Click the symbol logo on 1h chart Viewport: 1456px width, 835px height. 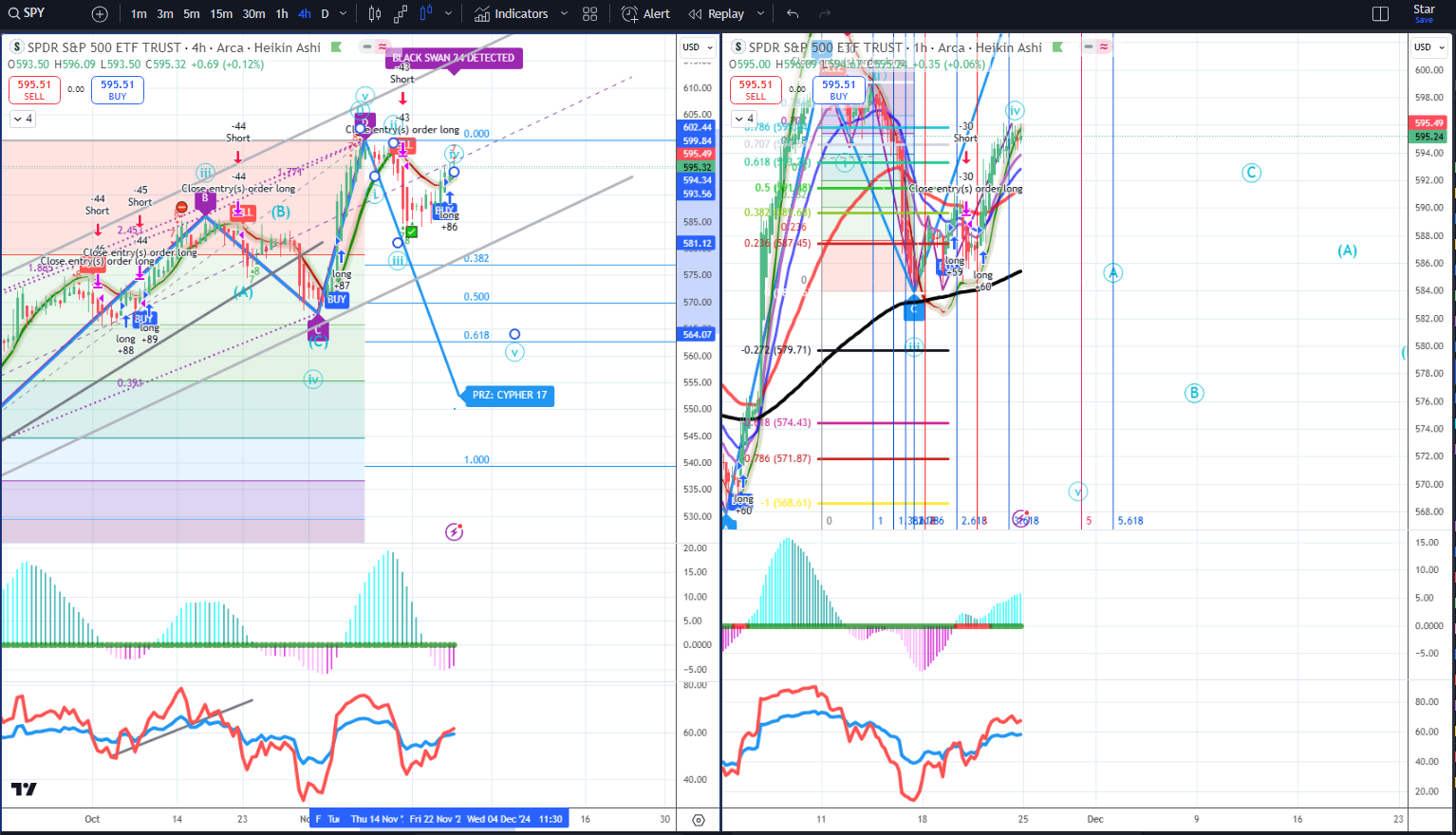737,47
